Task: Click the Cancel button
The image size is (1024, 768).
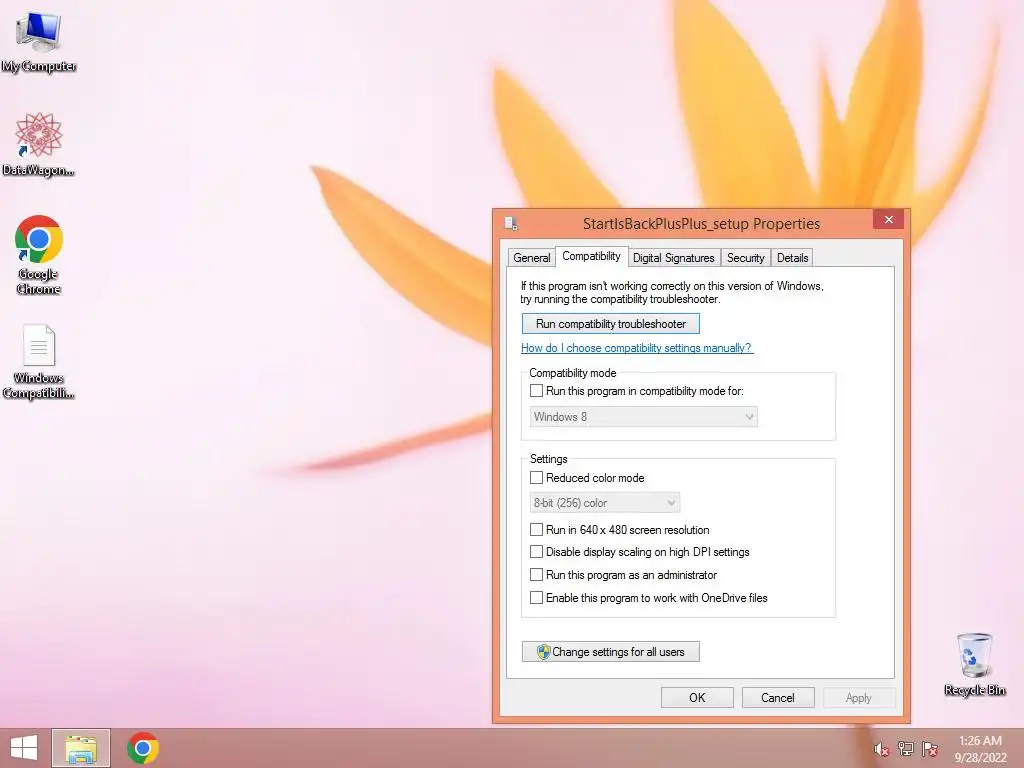Action: click(778, 697)
